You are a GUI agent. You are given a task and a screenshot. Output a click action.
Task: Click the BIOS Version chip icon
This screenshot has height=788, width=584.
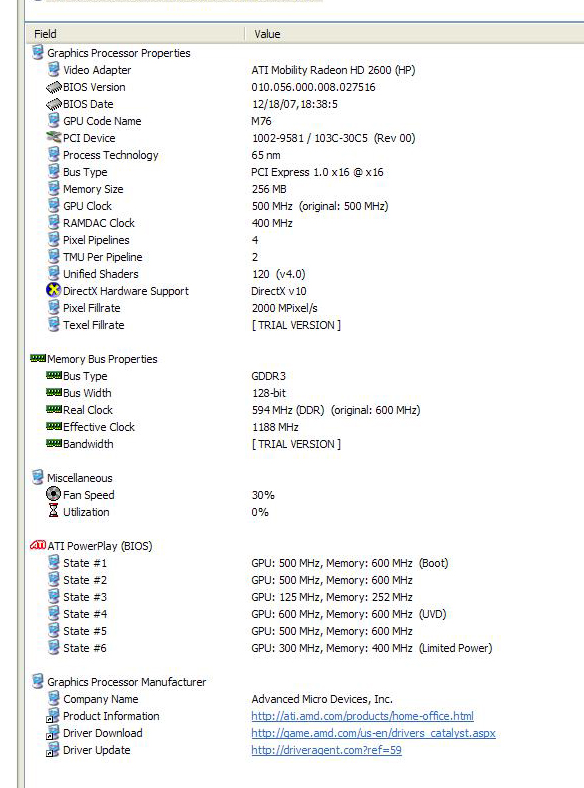point(54,87)
